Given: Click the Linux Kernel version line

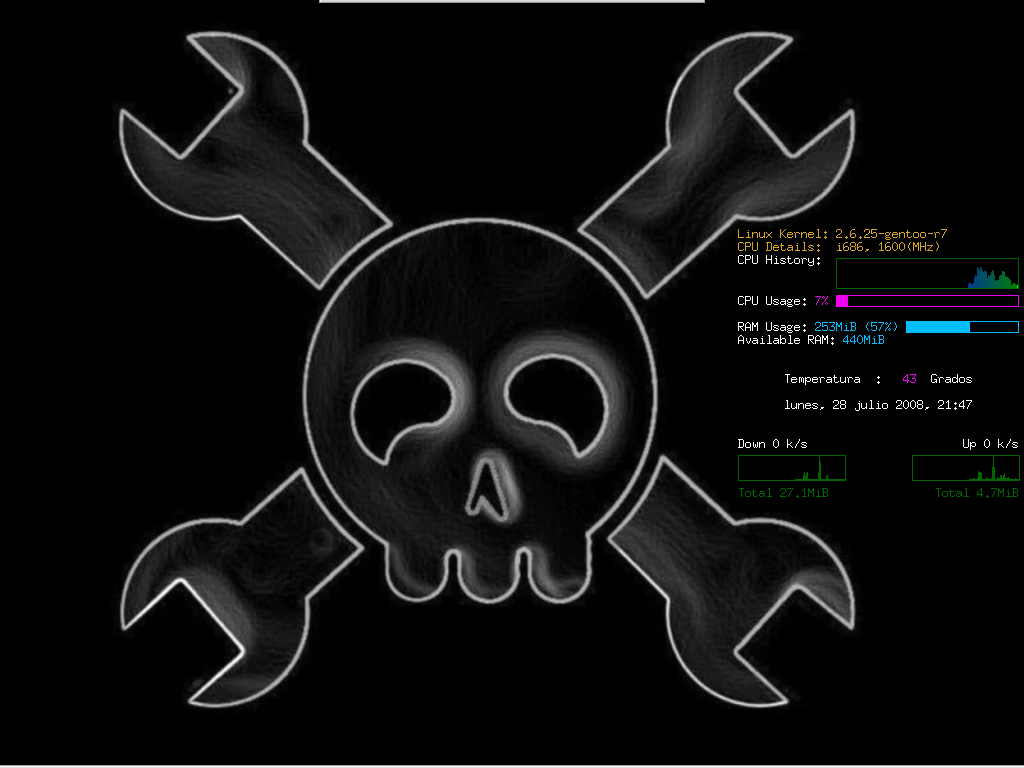Looking at the screenshot, I should pyautogui.click(x=842, y=234).
